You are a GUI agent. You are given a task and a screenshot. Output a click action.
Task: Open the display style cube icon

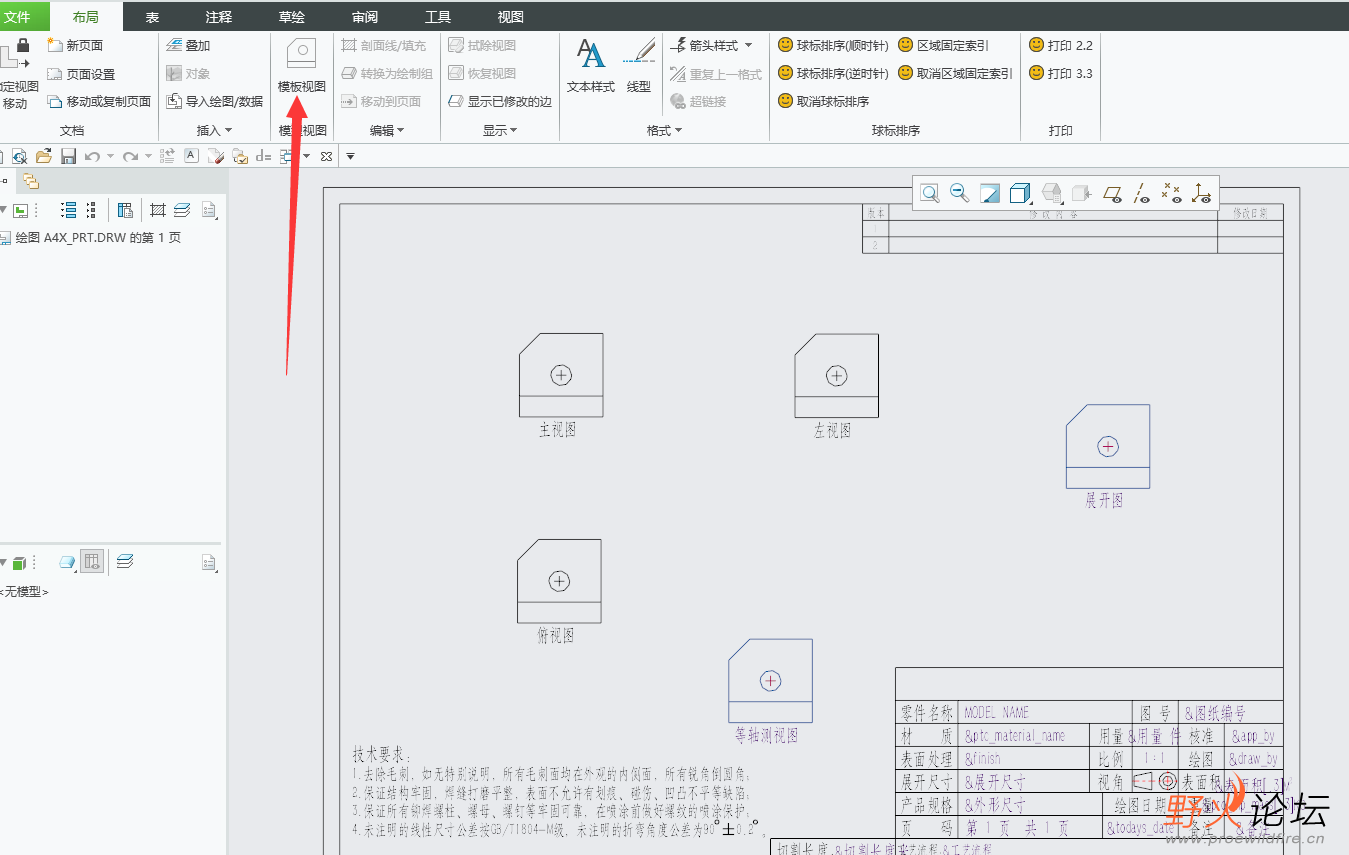tap(1021, 193)
